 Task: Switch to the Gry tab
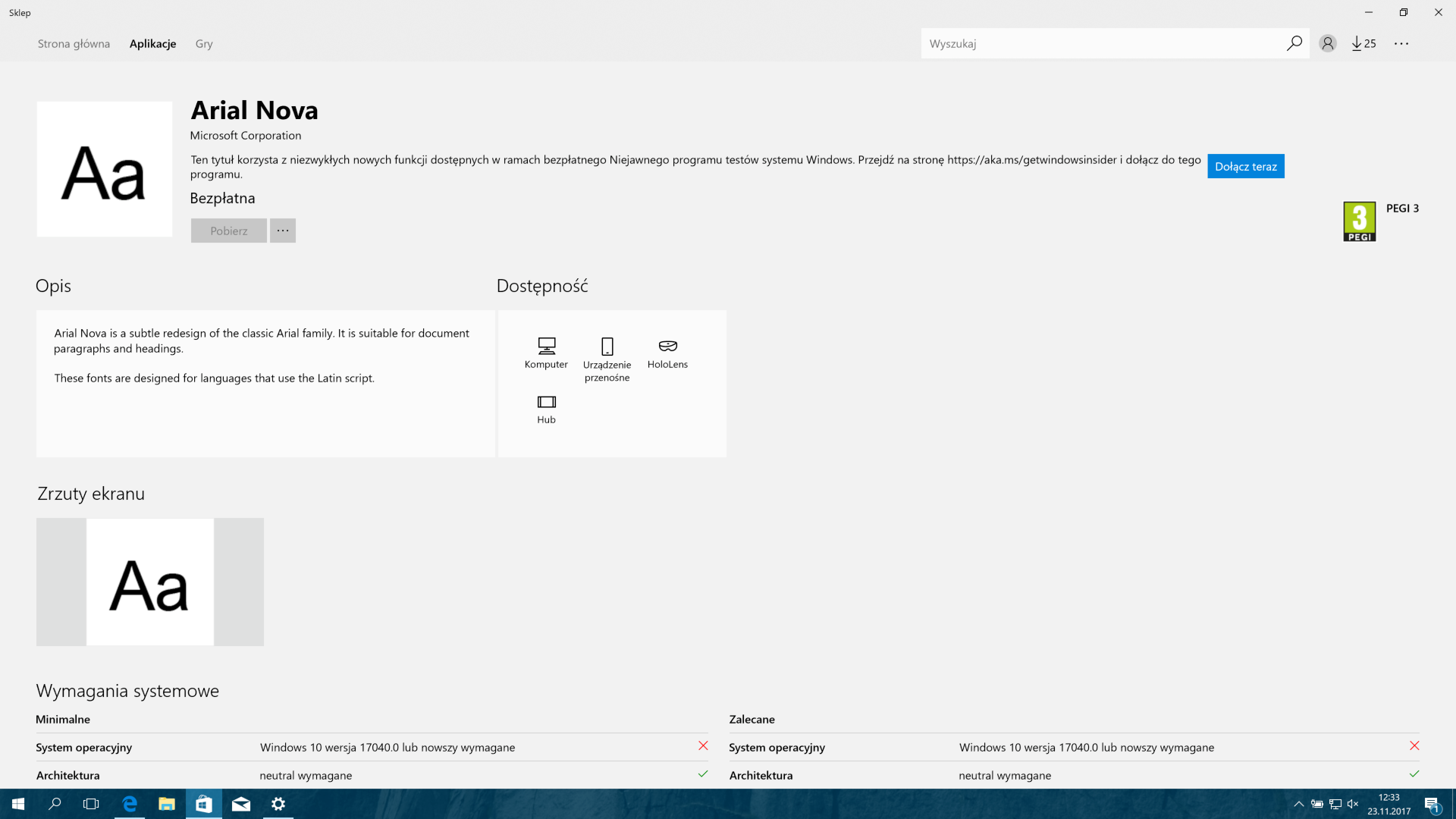click(x=204, y=43)
